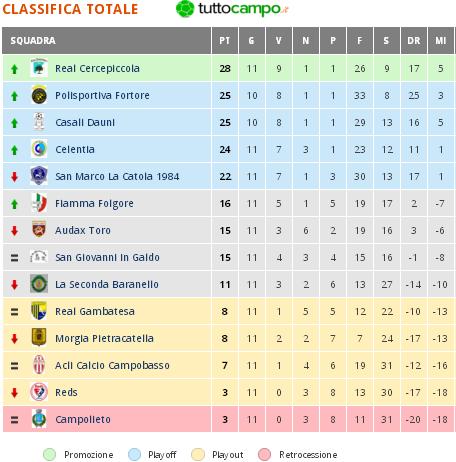Viewport: 456px width, 462px height.
Task: Click the Acli Calcio Campobasso team name
Action: click(112, 365)
